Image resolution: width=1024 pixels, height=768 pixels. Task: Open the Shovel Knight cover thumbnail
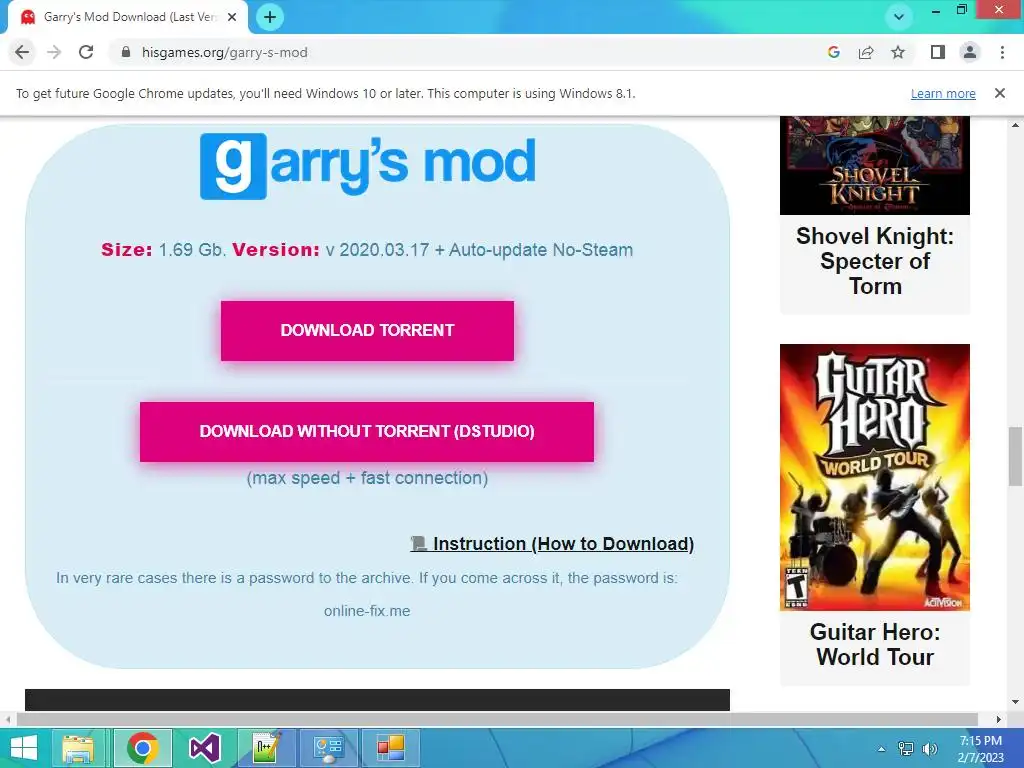874,165
